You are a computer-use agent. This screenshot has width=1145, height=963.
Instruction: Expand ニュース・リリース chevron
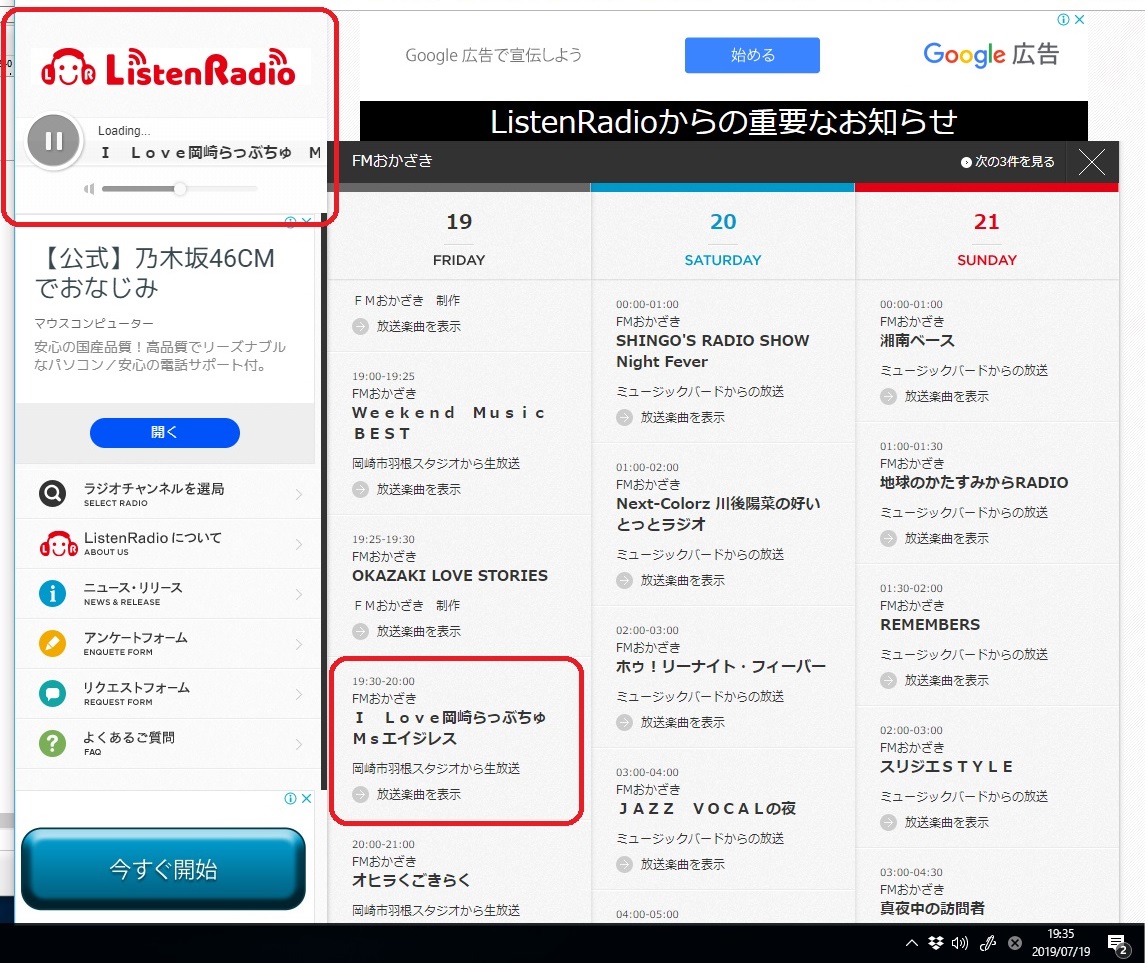pyautogui.click(x=299, y=594)
